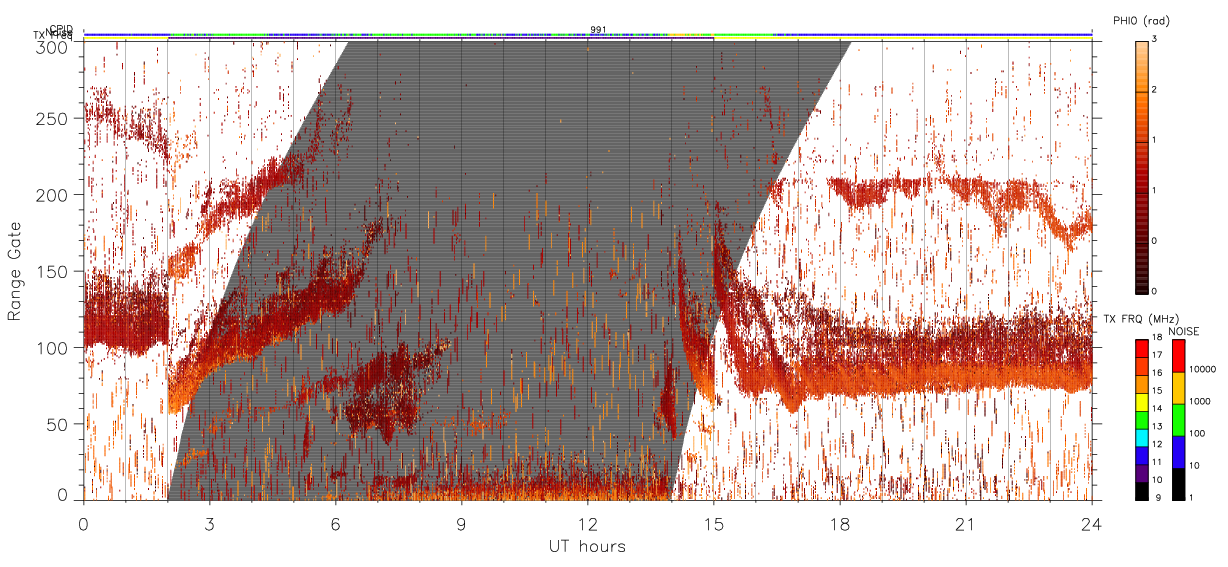Click the blue 11-12 MHz TX FRQ swatch
This screenshot has height=567, width=1228.
(x=1142, y=455)
